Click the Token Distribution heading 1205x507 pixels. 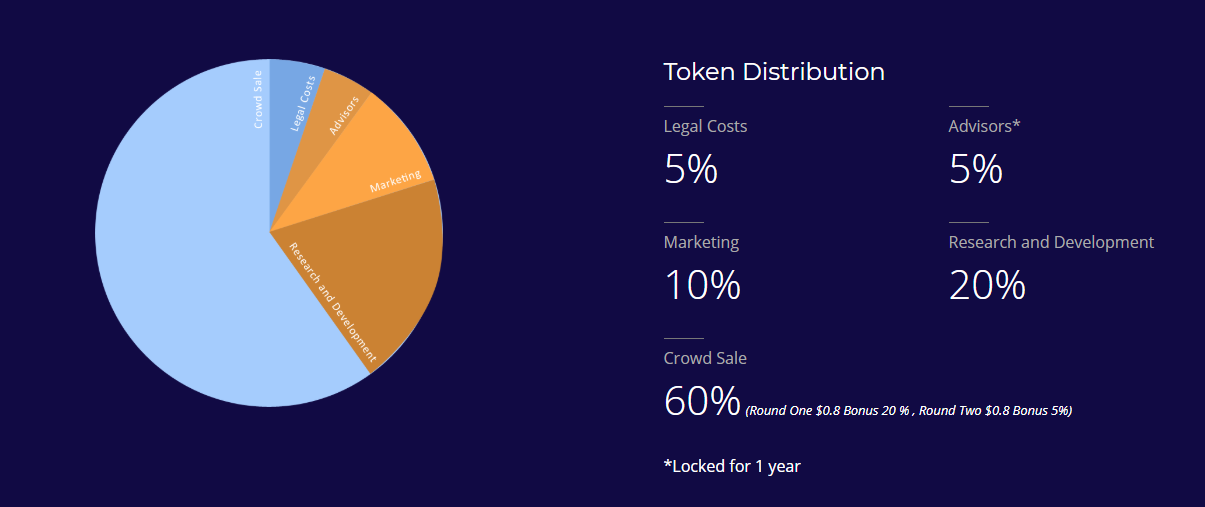coord(774,72)
